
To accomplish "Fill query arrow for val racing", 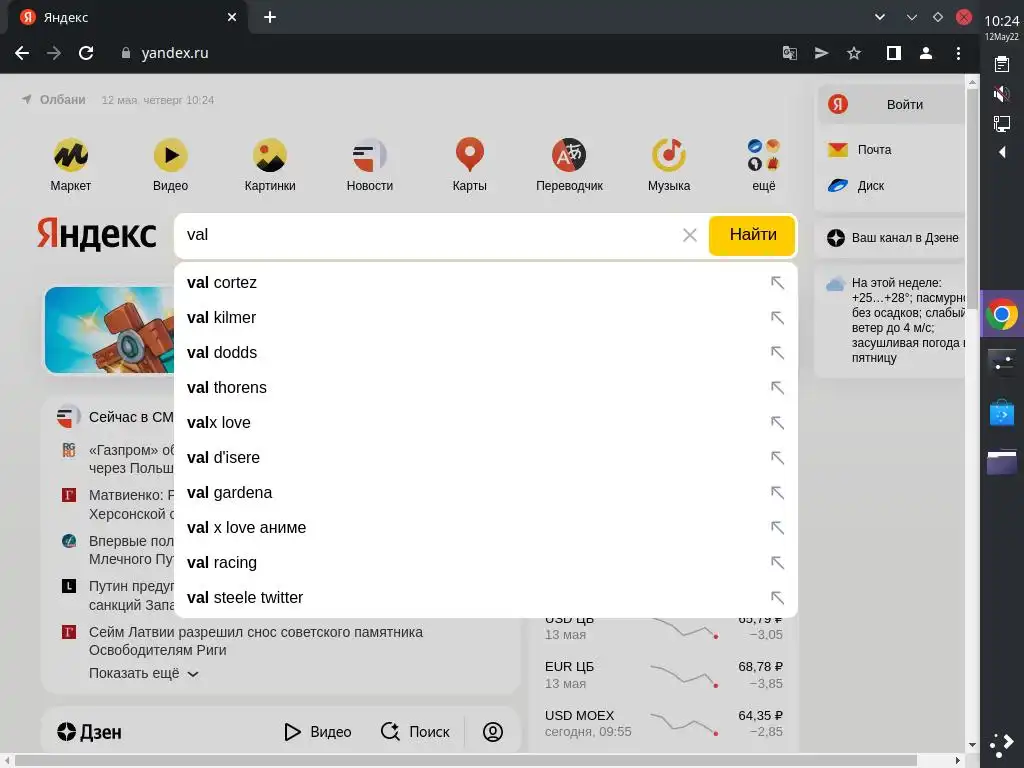I will click(777, 563).
